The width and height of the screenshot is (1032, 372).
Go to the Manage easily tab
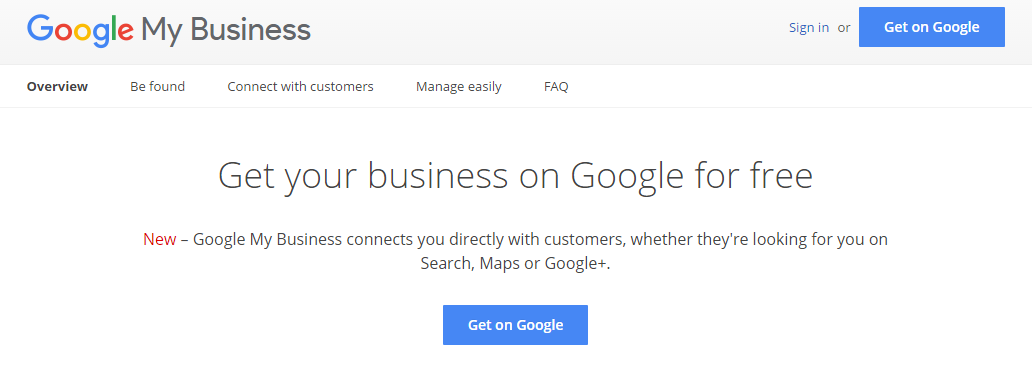(x=459, y=87)
